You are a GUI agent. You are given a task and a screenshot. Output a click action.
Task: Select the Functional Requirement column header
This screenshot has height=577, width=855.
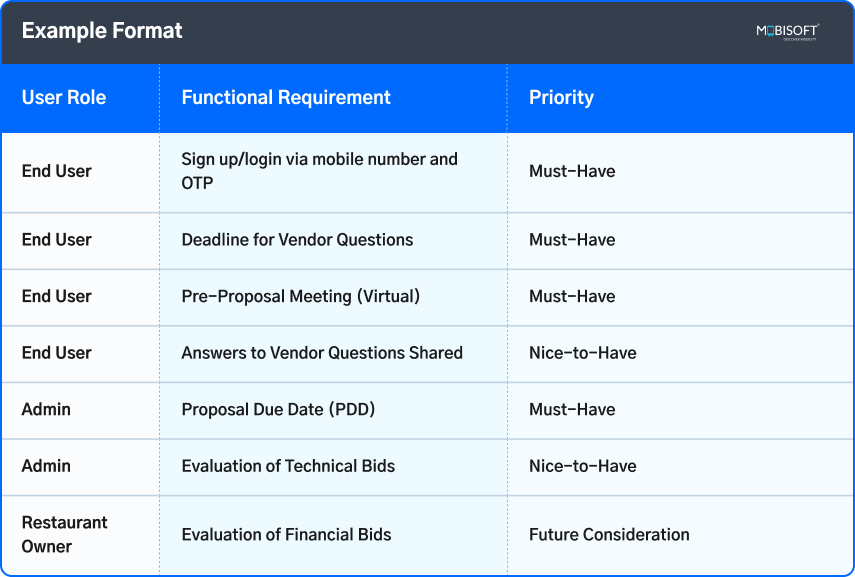[286, 98]
